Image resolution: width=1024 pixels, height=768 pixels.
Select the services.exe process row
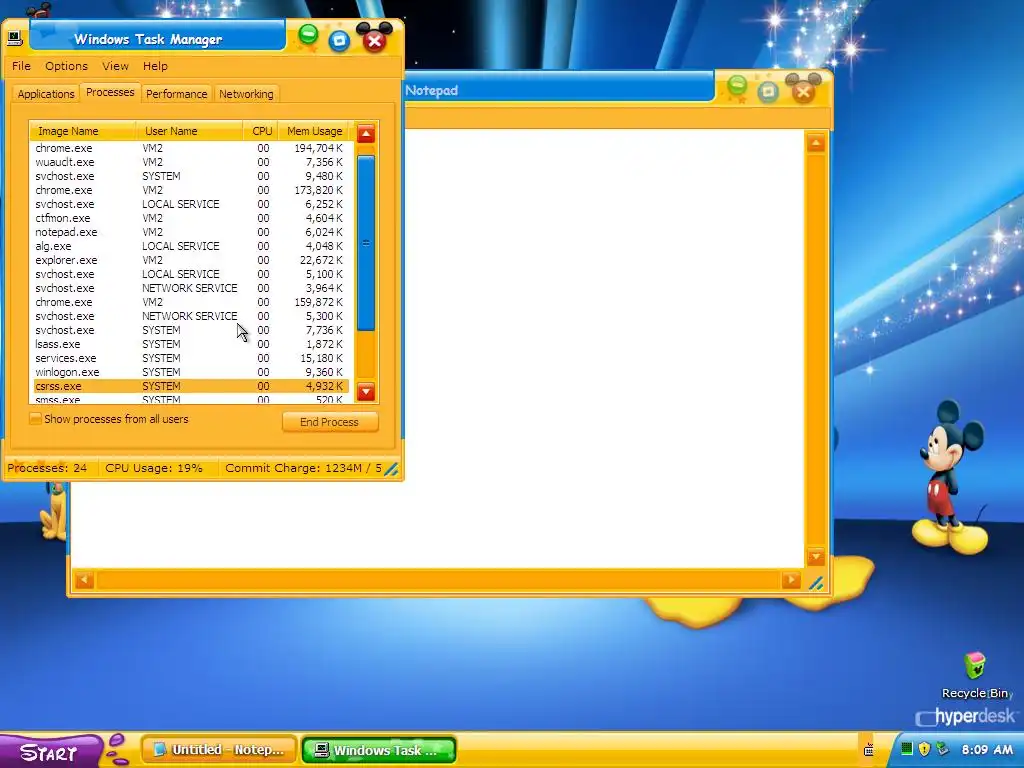coord(191,358)
